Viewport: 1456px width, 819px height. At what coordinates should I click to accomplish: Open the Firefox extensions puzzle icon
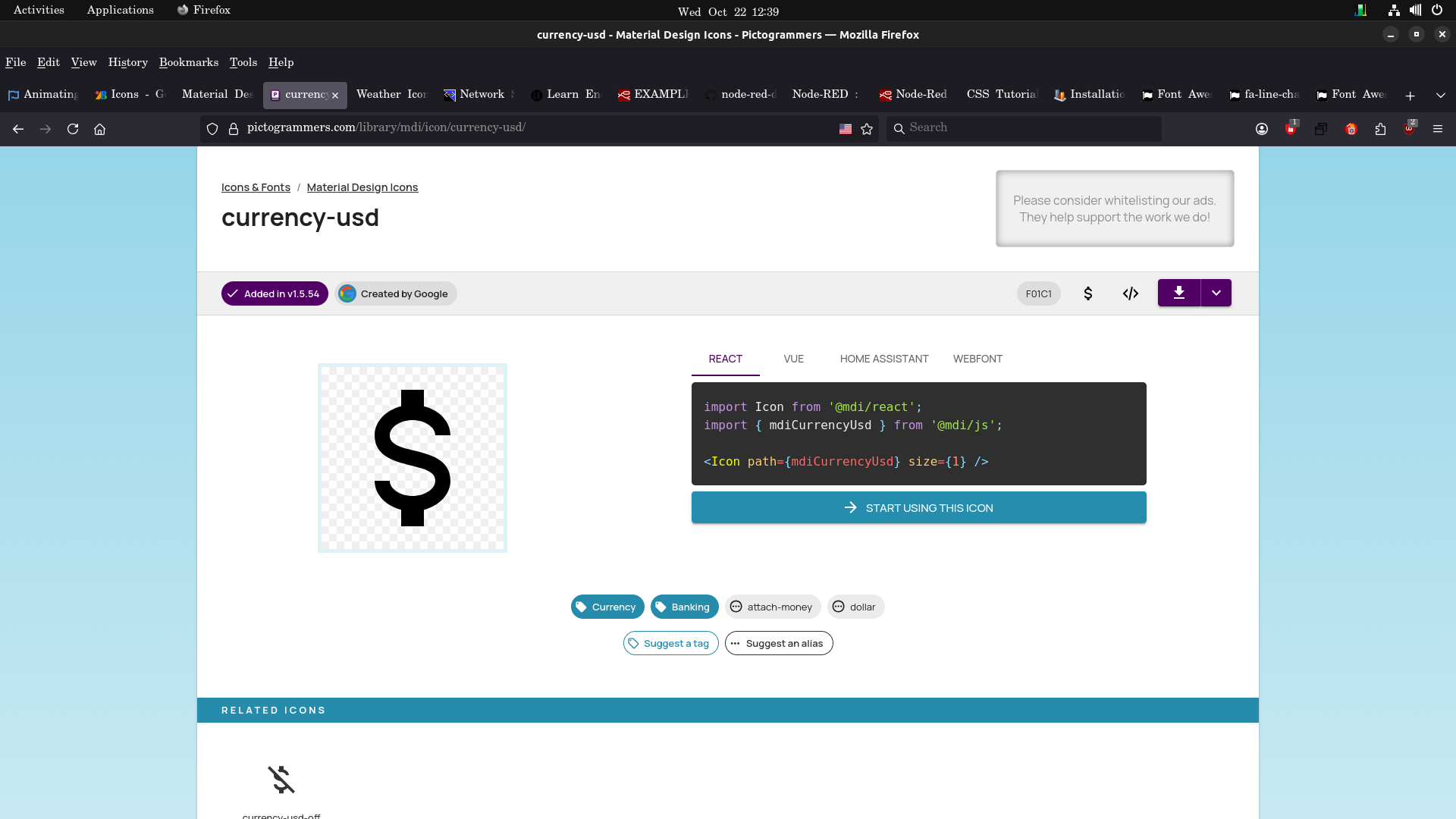coord(1380,129)
